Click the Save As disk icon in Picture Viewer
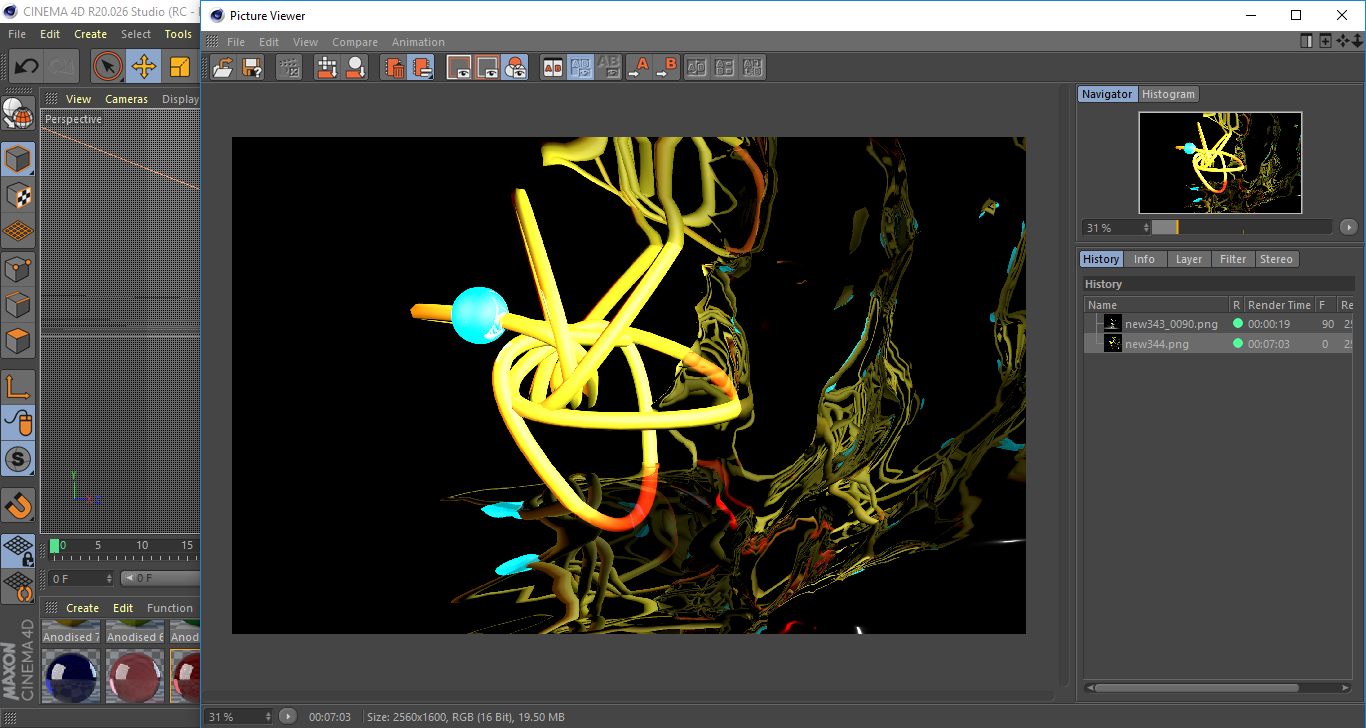 click(252, 67)
